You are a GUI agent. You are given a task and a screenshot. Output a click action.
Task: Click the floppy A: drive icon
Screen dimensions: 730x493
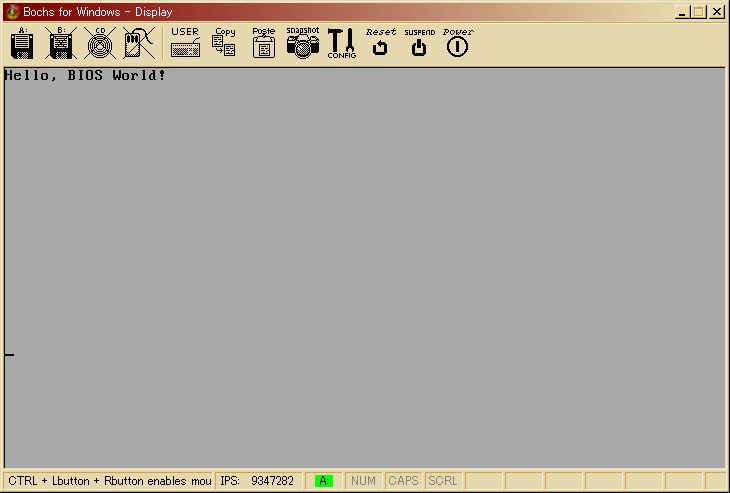tap(22, 43)
